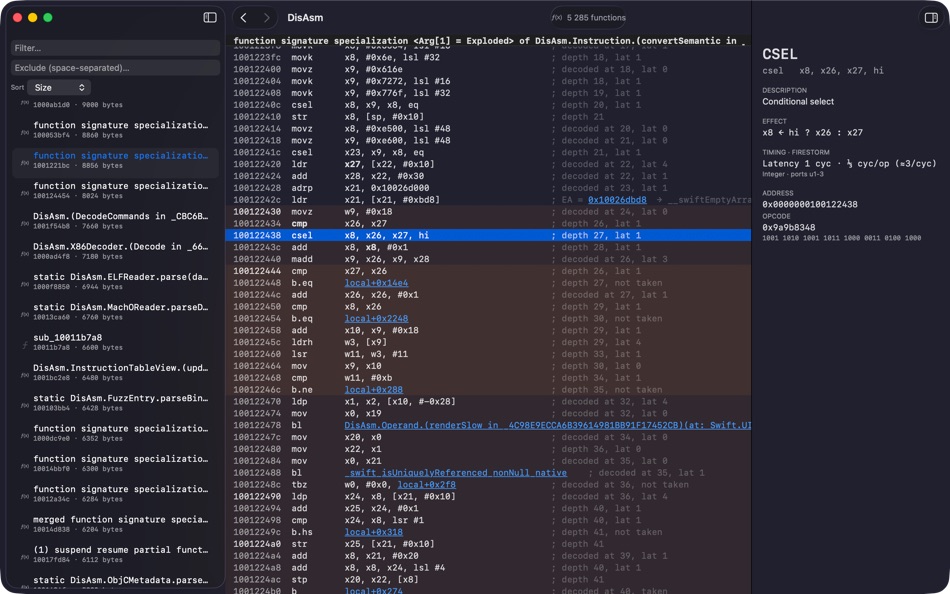Select str instruction row at 100122410
Image resolution: width=950 pixels, height=594 pixels.
point(488,116)
